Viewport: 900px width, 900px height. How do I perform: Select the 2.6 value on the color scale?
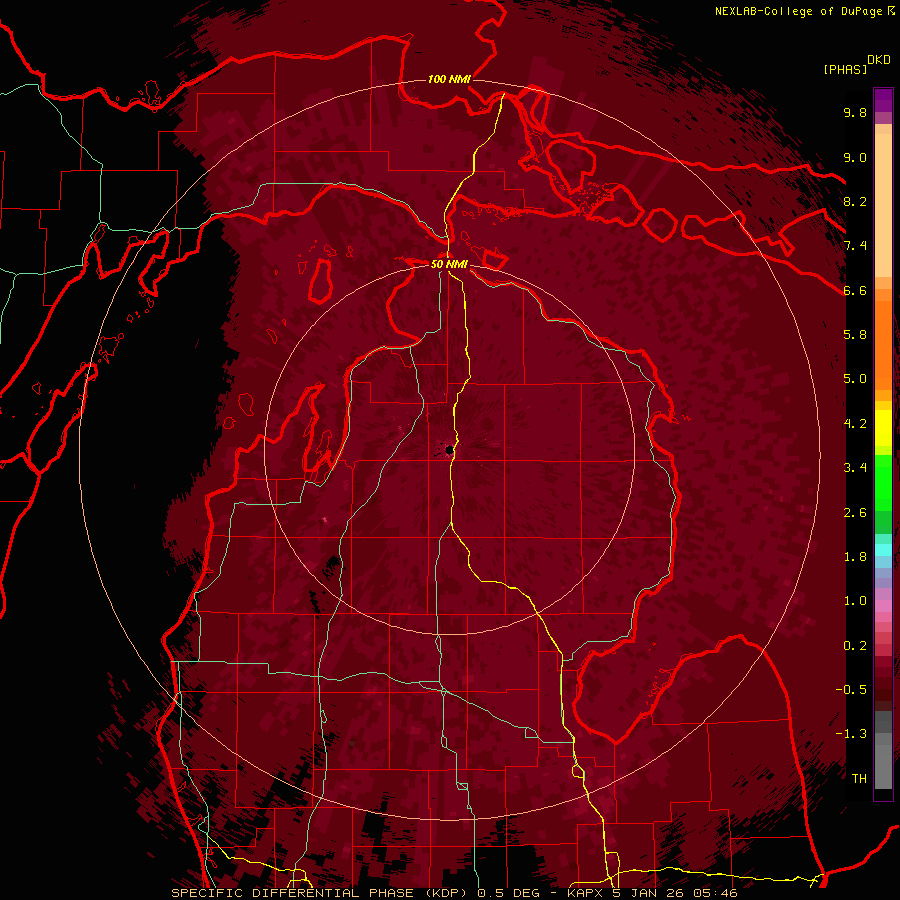point(855,513)
